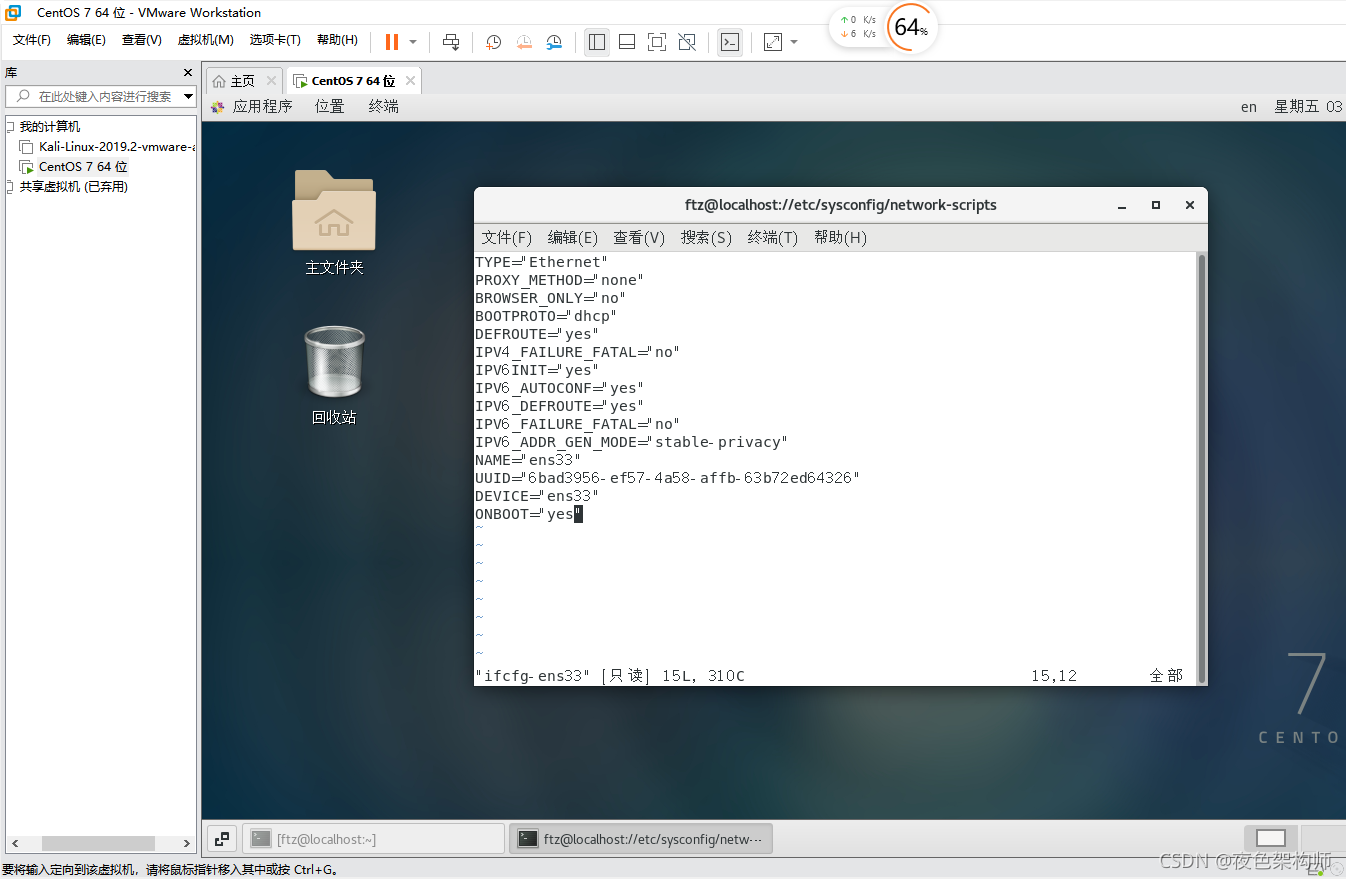
Task: Click the ONBOOT="yes" line
Action: [528, 514]
